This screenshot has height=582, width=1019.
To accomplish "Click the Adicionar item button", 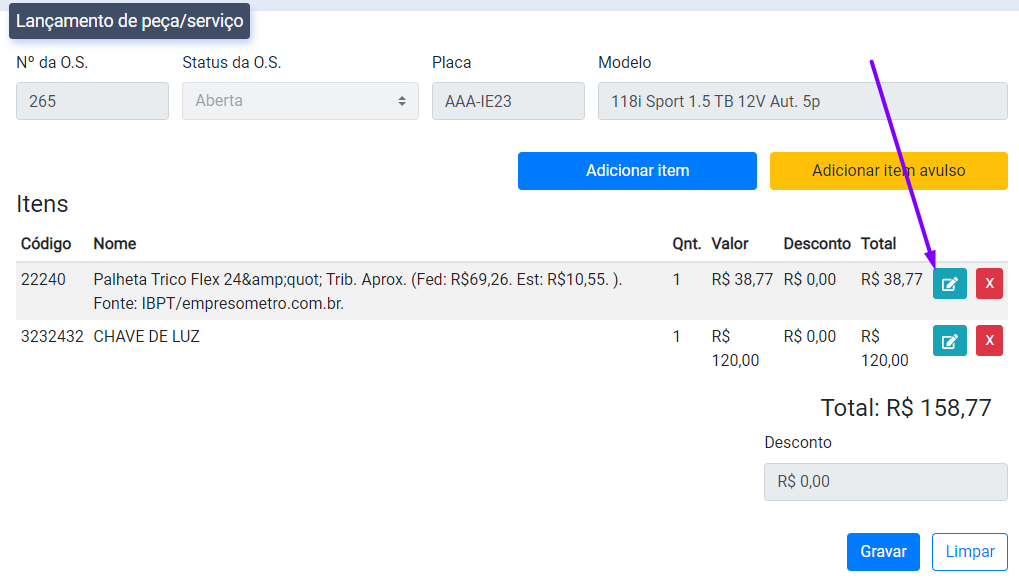I will point(637,171).
